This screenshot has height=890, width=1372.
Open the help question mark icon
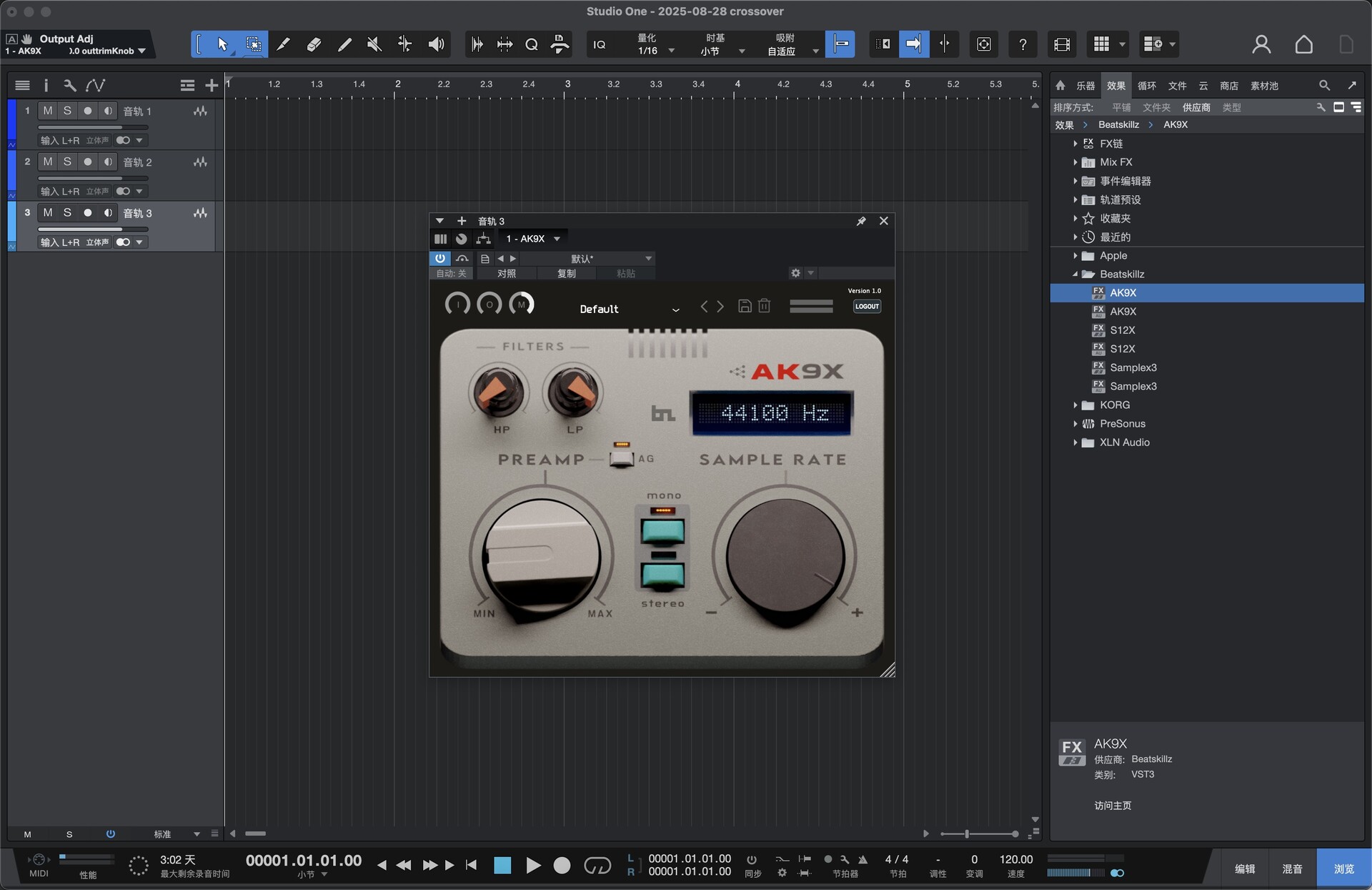pyautogui.click(x=1023, y=44)
